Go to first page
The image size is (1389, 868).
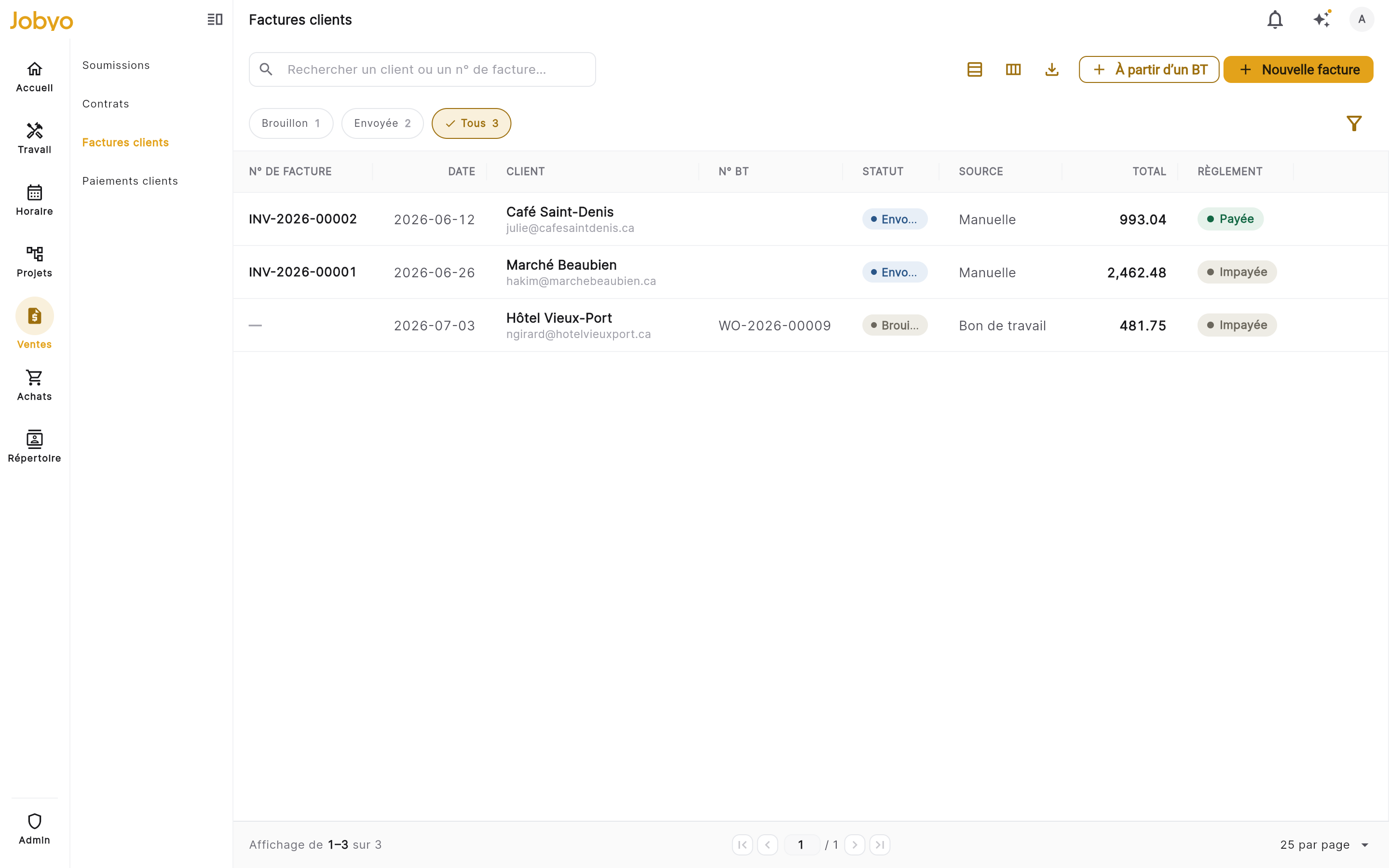coord(742,844)
